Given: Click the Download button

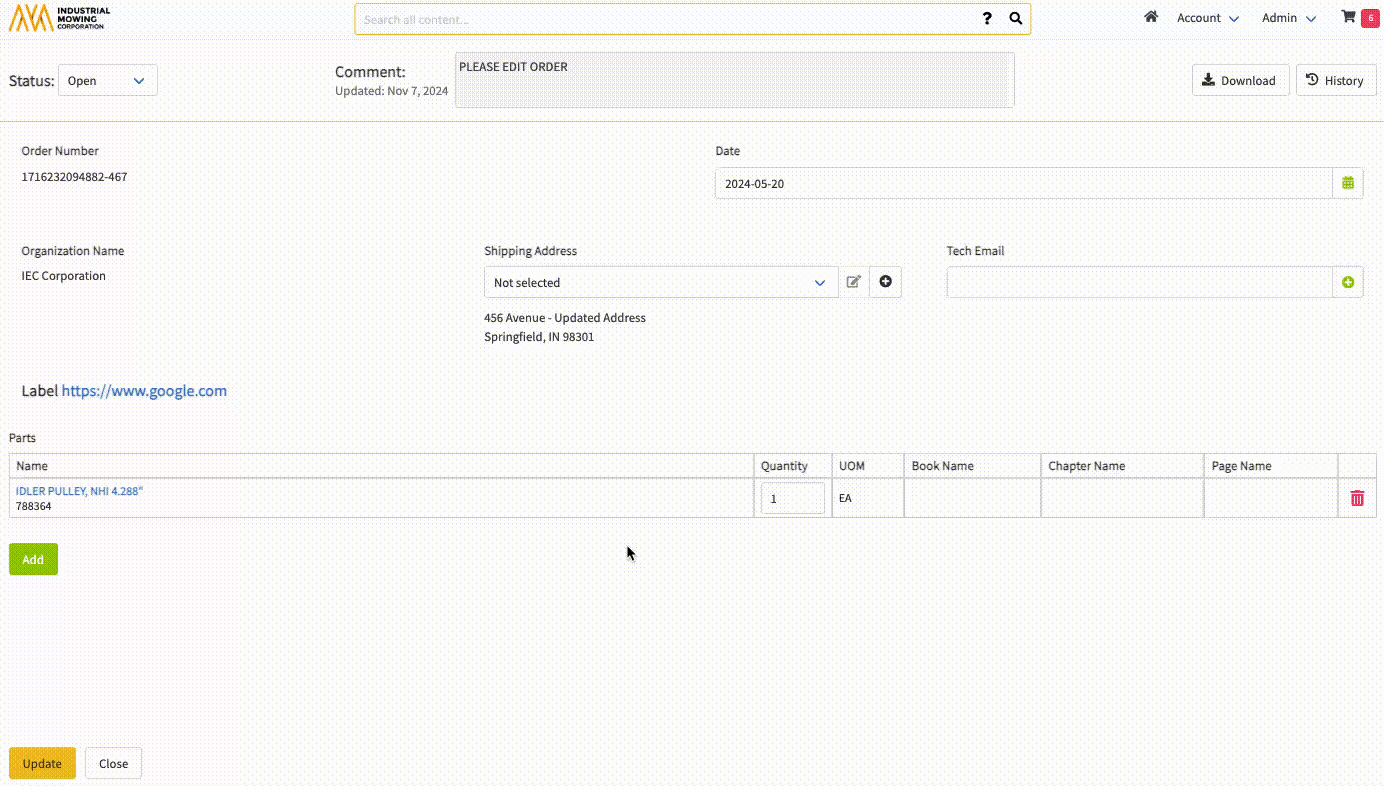Looking at the screenshot, I should click(1238, 80).
